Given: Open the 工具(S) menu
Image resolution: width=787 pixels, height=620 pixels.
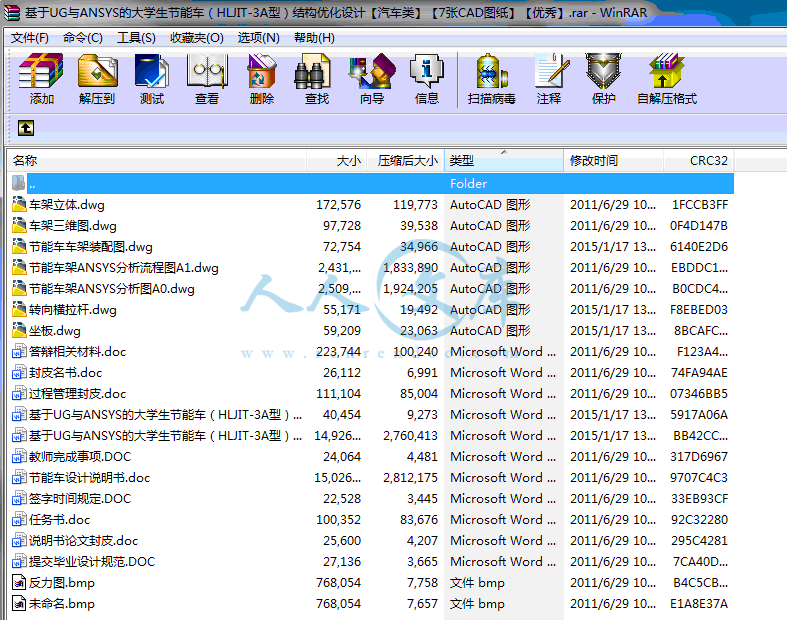Looking at the screenshot, I should 136,38.
